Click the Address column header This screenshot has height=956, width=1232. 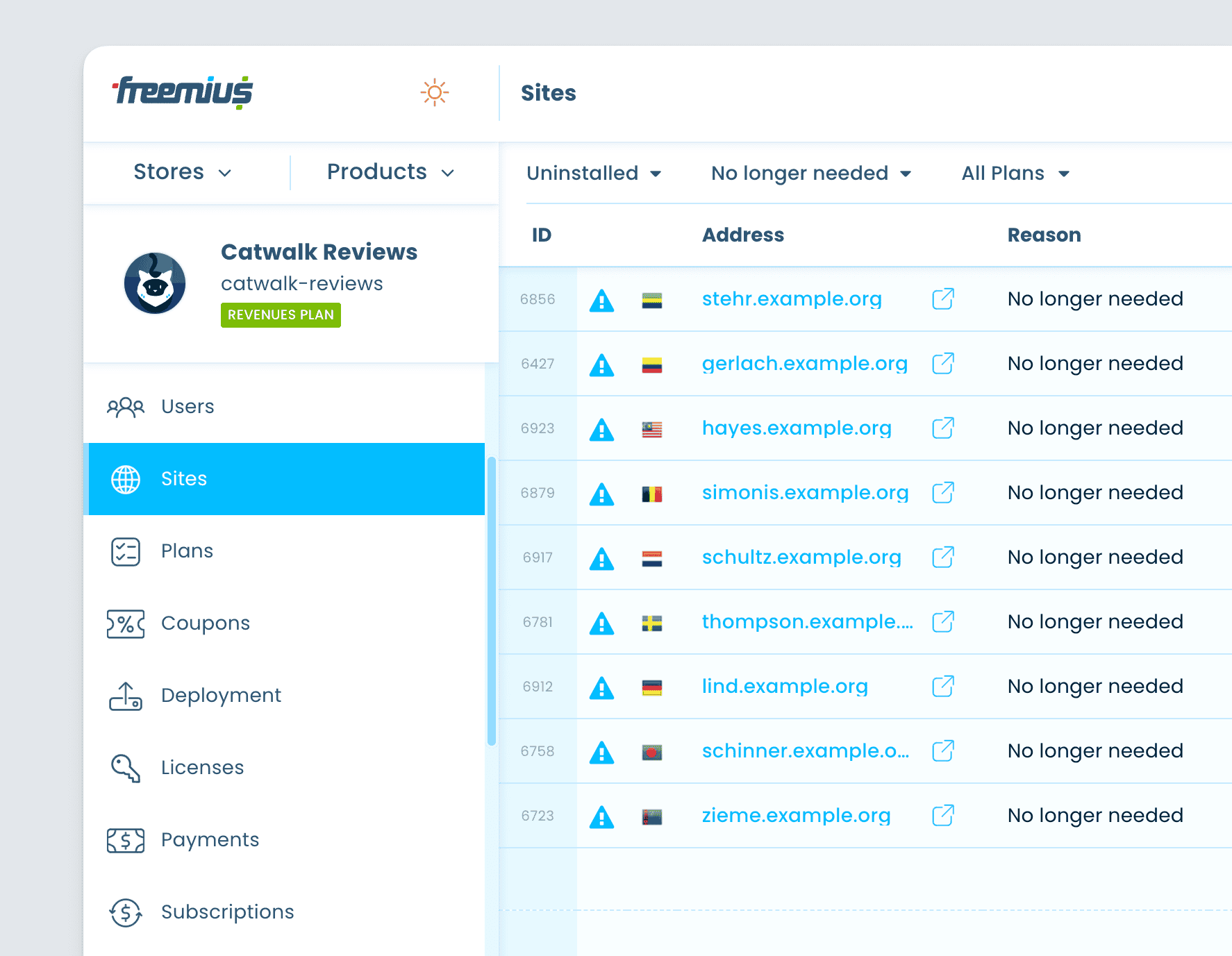(743, 235)
